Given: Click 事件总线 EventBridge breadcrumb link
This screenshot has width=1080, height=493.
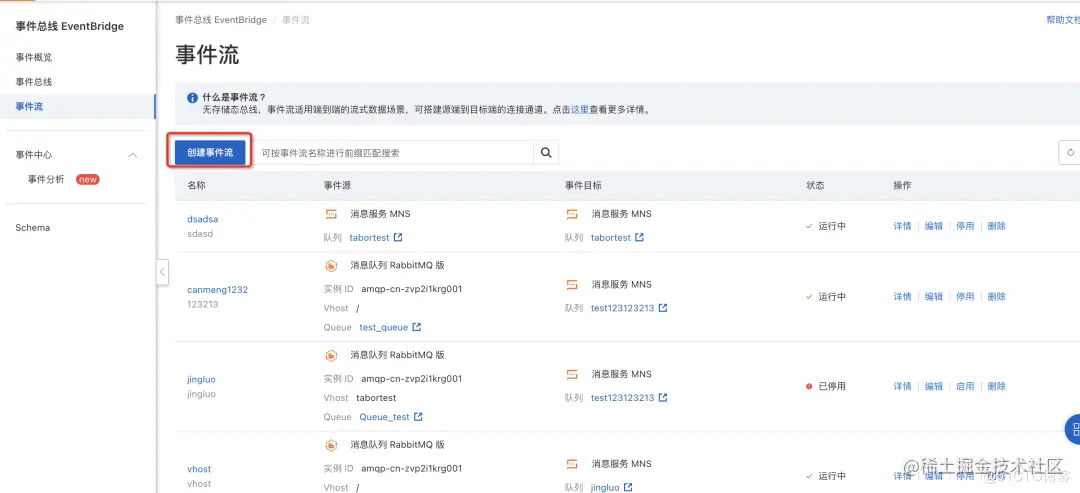Looking at the screenshot, I should (x=221, y=20).
